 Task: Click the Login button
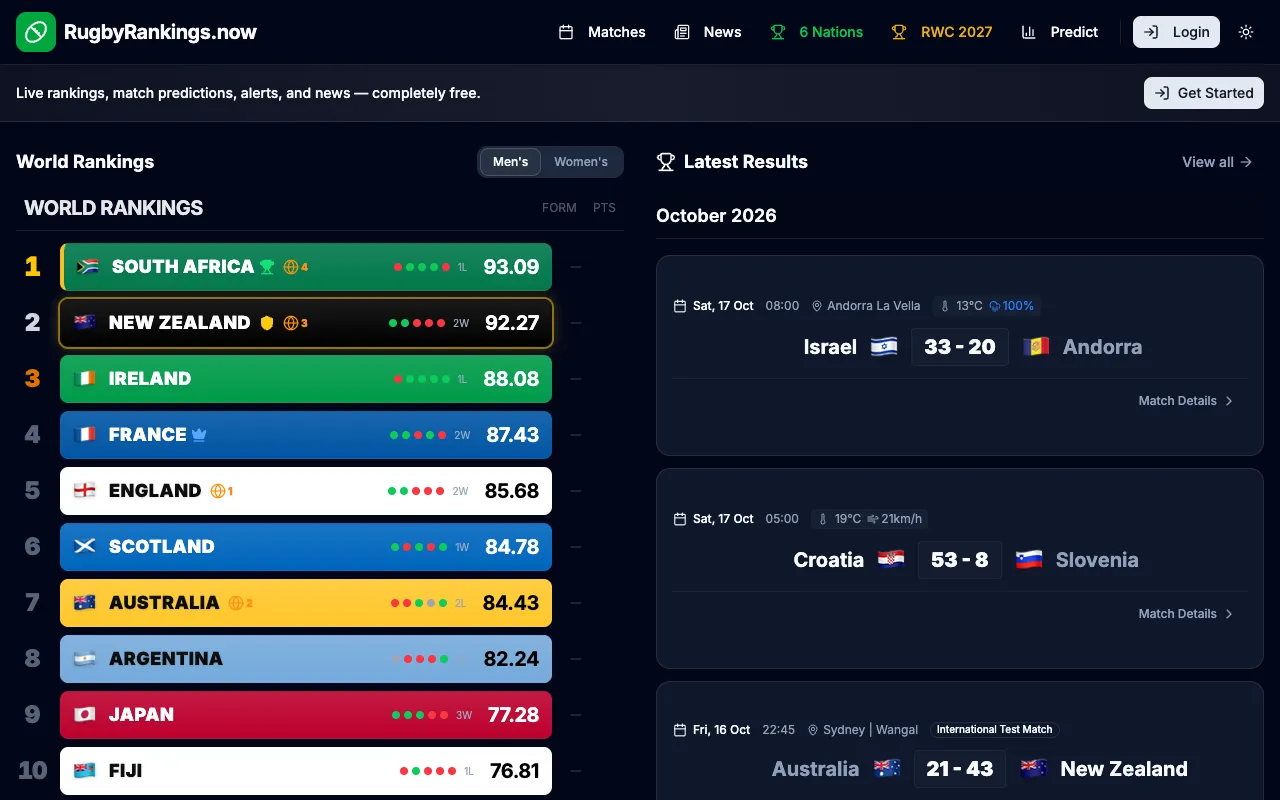[x=1176, y=32]
